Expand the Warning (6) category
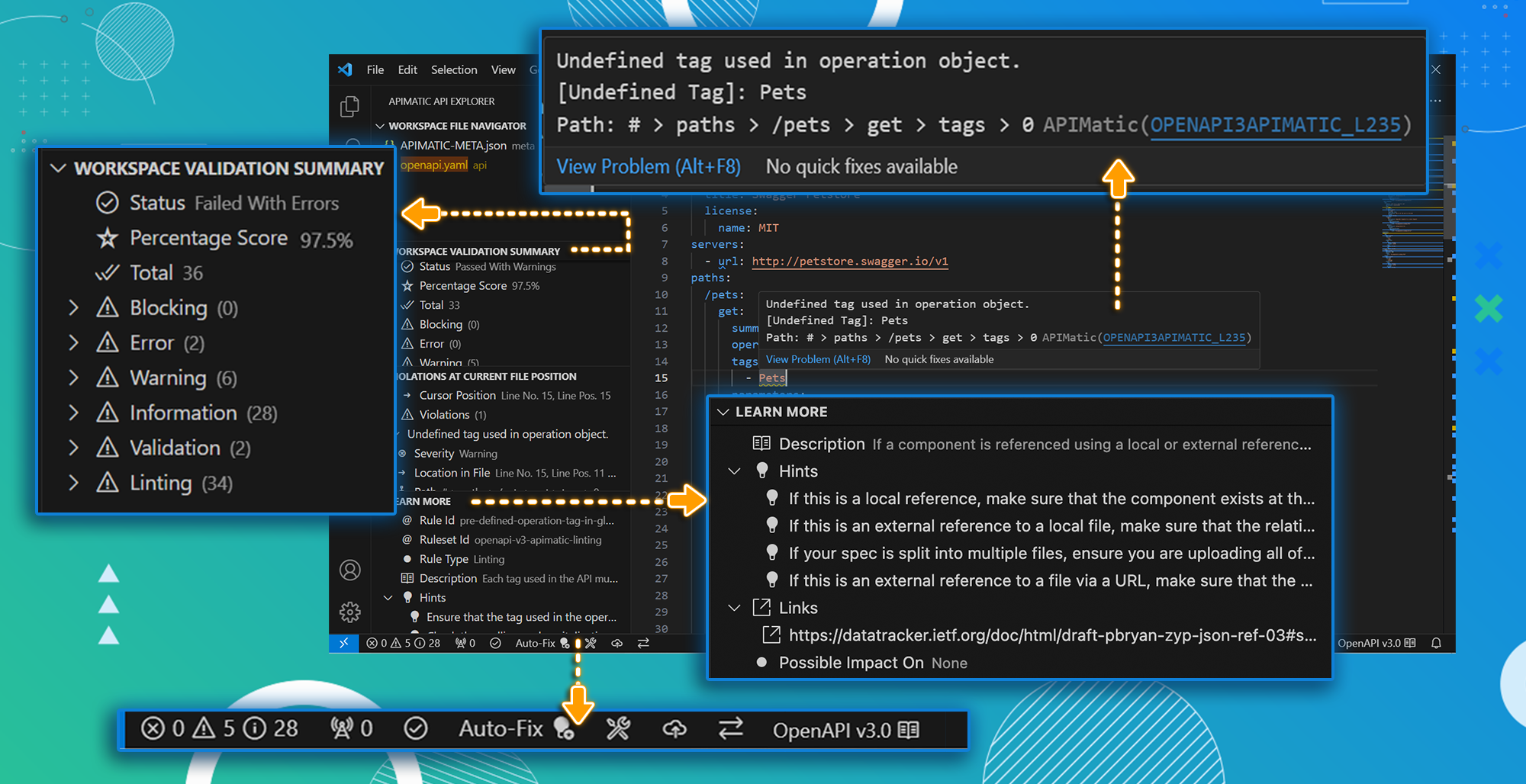 coord(73,378)
